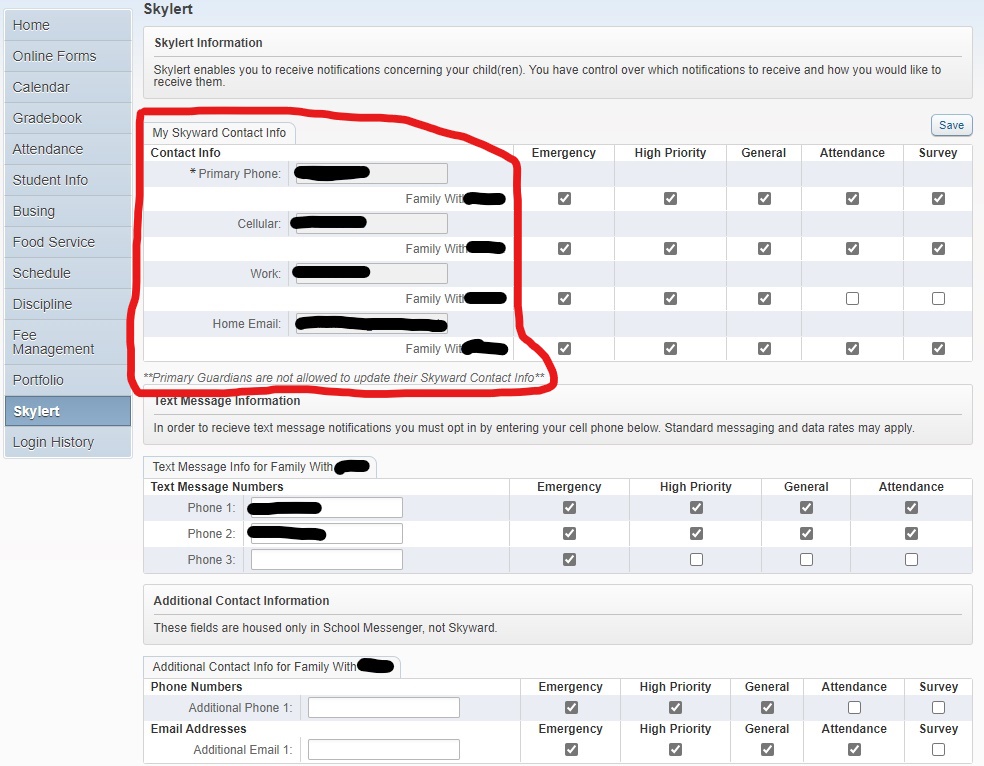Uncheck Emergency for the Home Email contact
The width and height of the screenshot is (984, 766).
(564, 348)
